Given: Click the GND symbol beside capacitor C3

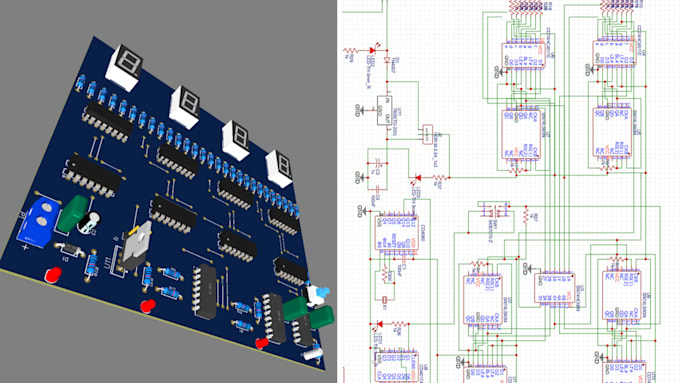Looking at the screenshot, I should click(360, 177).
